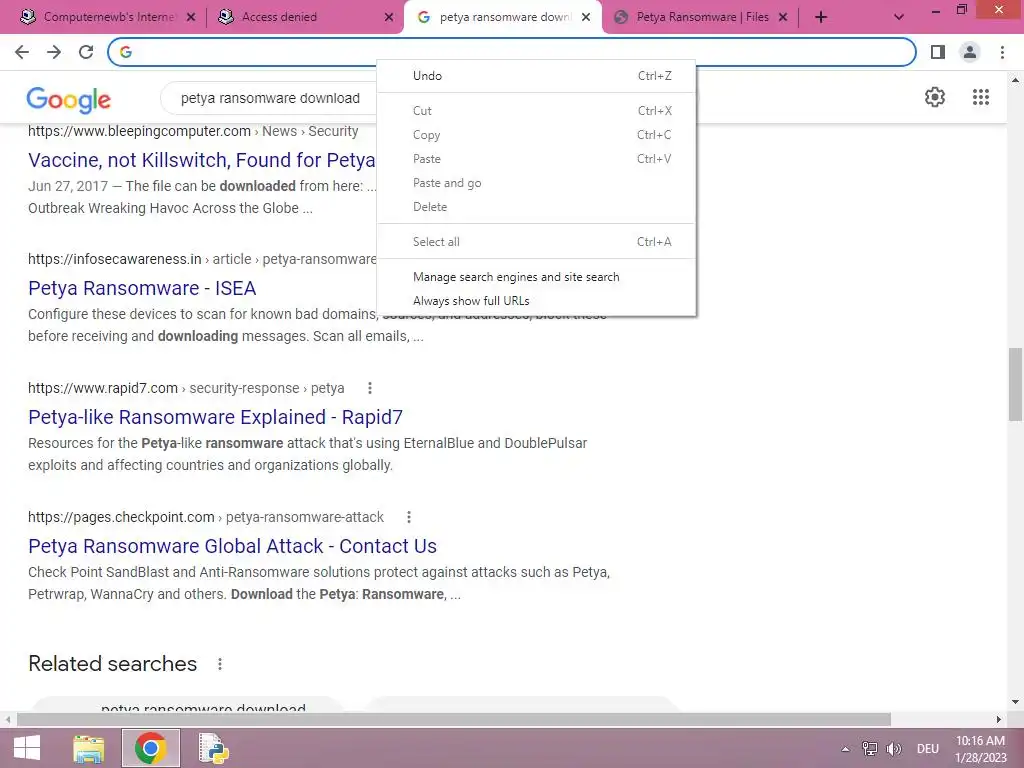Click the Google search box query text
Viewport: 1024px width, 768px height.
(x=270, y=98)
